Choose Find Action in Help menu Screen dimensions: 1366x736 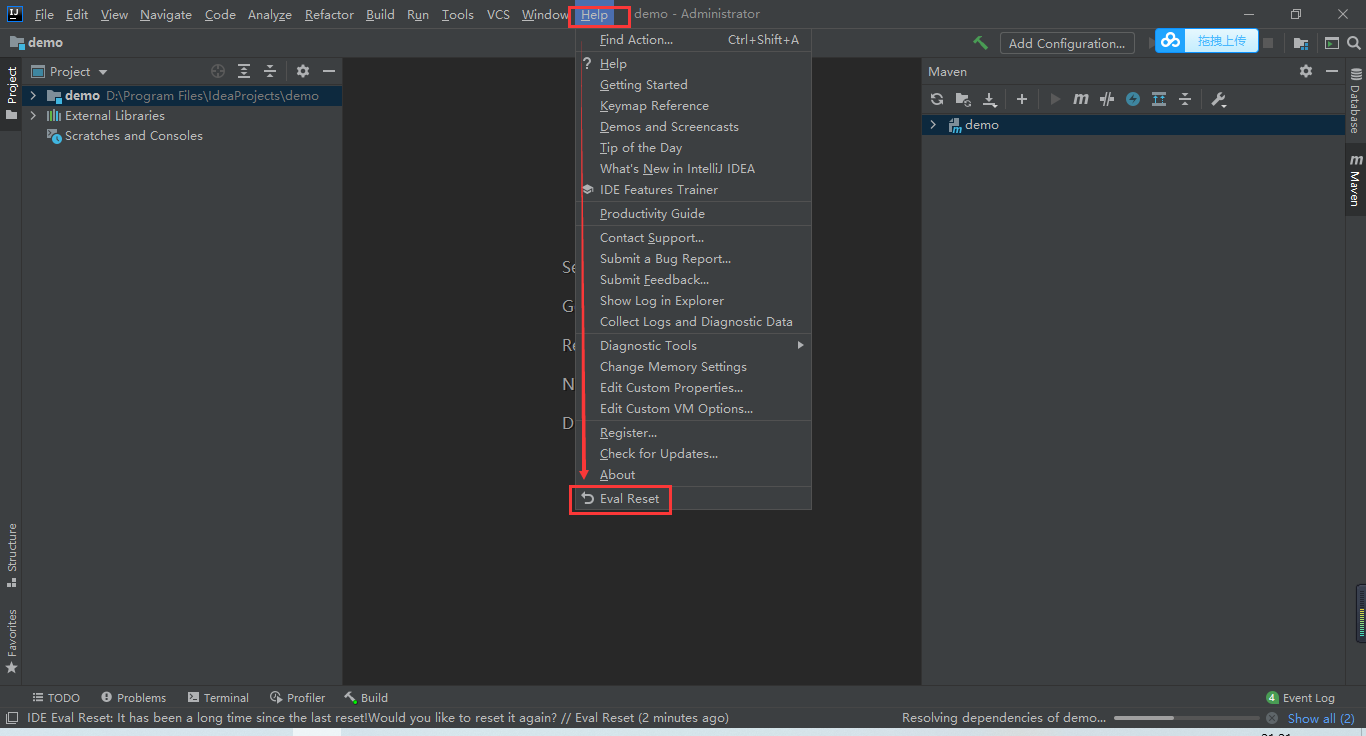693,40
